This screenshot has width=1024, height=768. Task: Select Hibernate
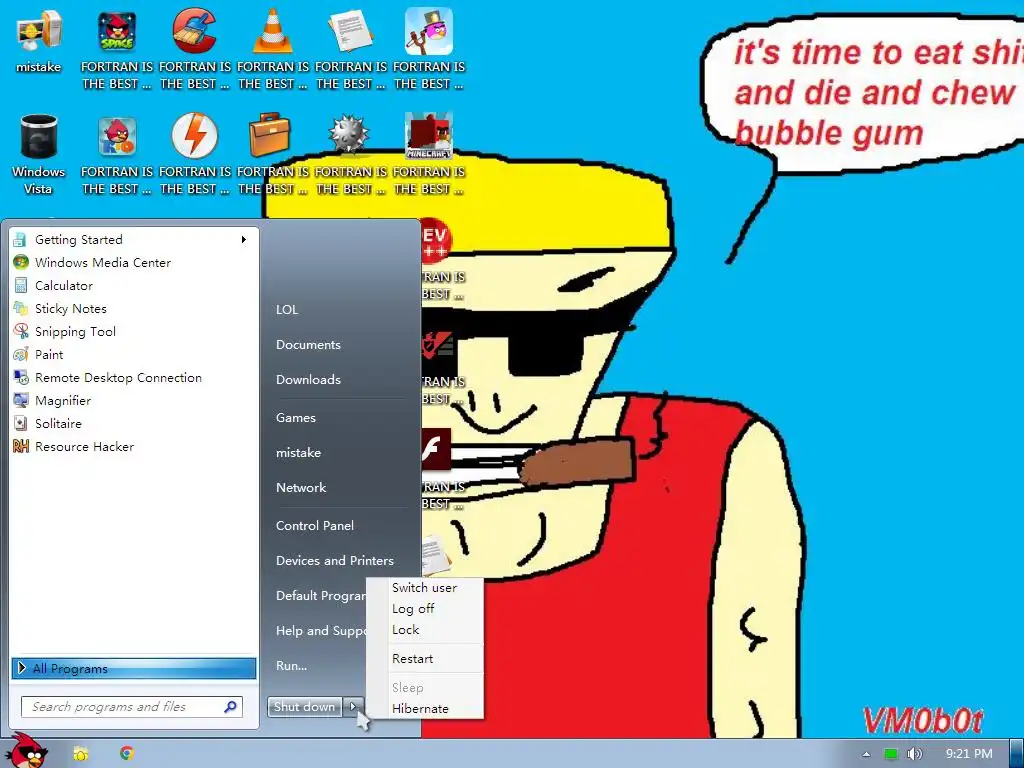tap(420, 709)
